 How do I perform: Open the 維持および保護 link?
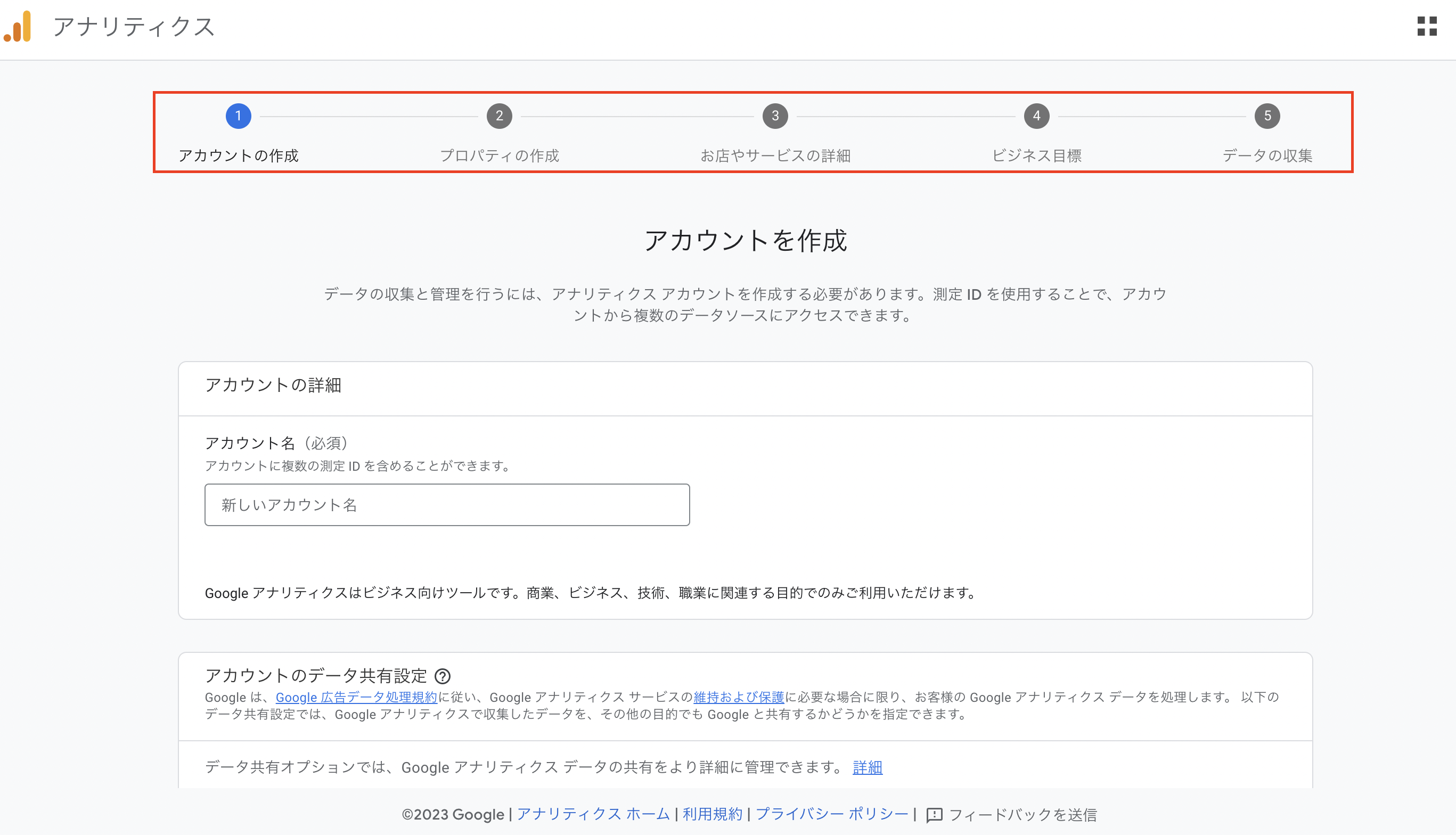coord(739,697)
